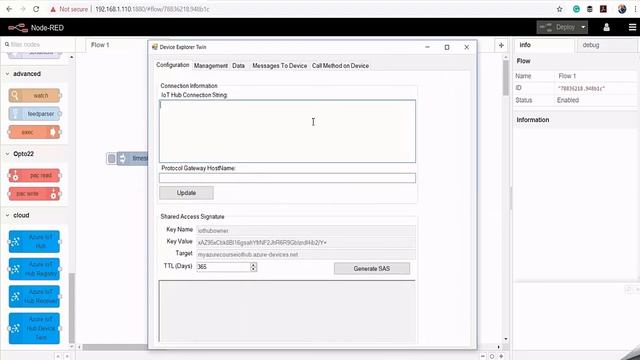This screenshot has height=360, width=640.
Task: Open the Messages To Device tab
Action: (280, 66)
